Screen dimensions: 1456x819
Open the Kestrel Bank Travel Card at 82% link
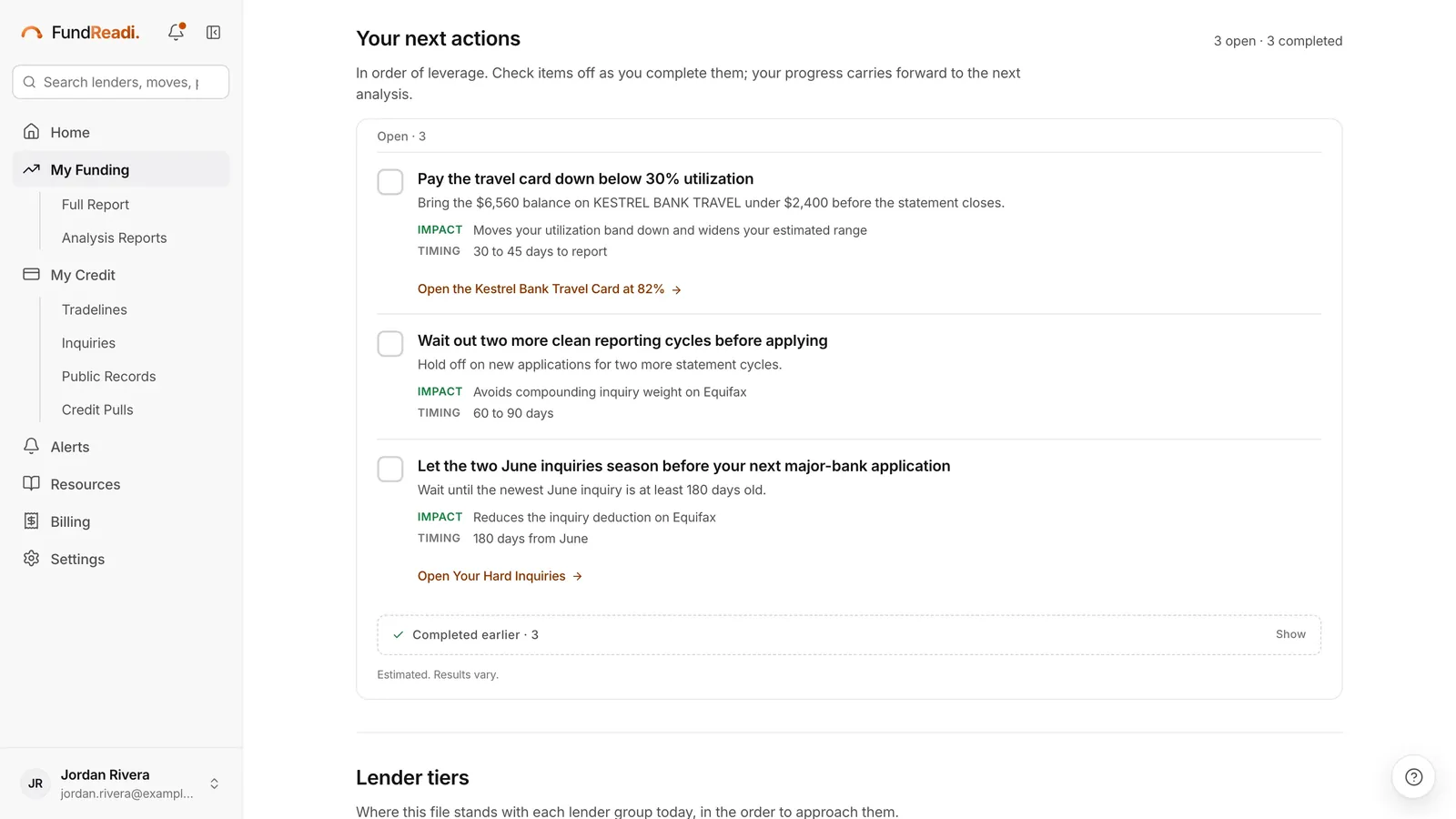550,288
